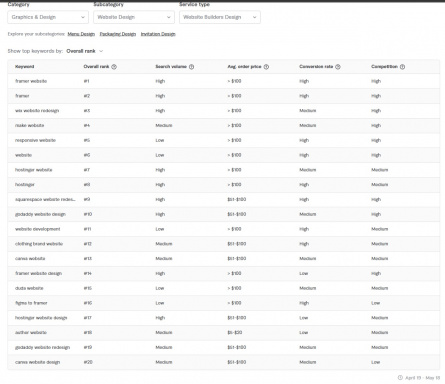
Task: Select the 'figma to framer' keyword
Action: (31, 303)
